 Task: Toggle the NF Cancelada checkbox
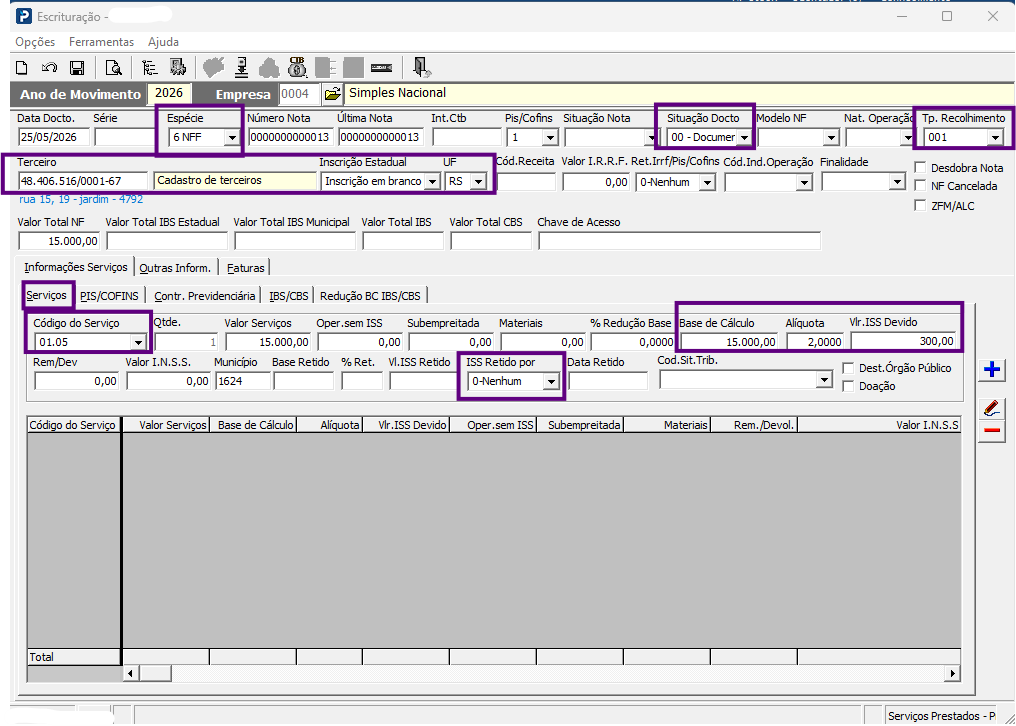coord(919,186)
